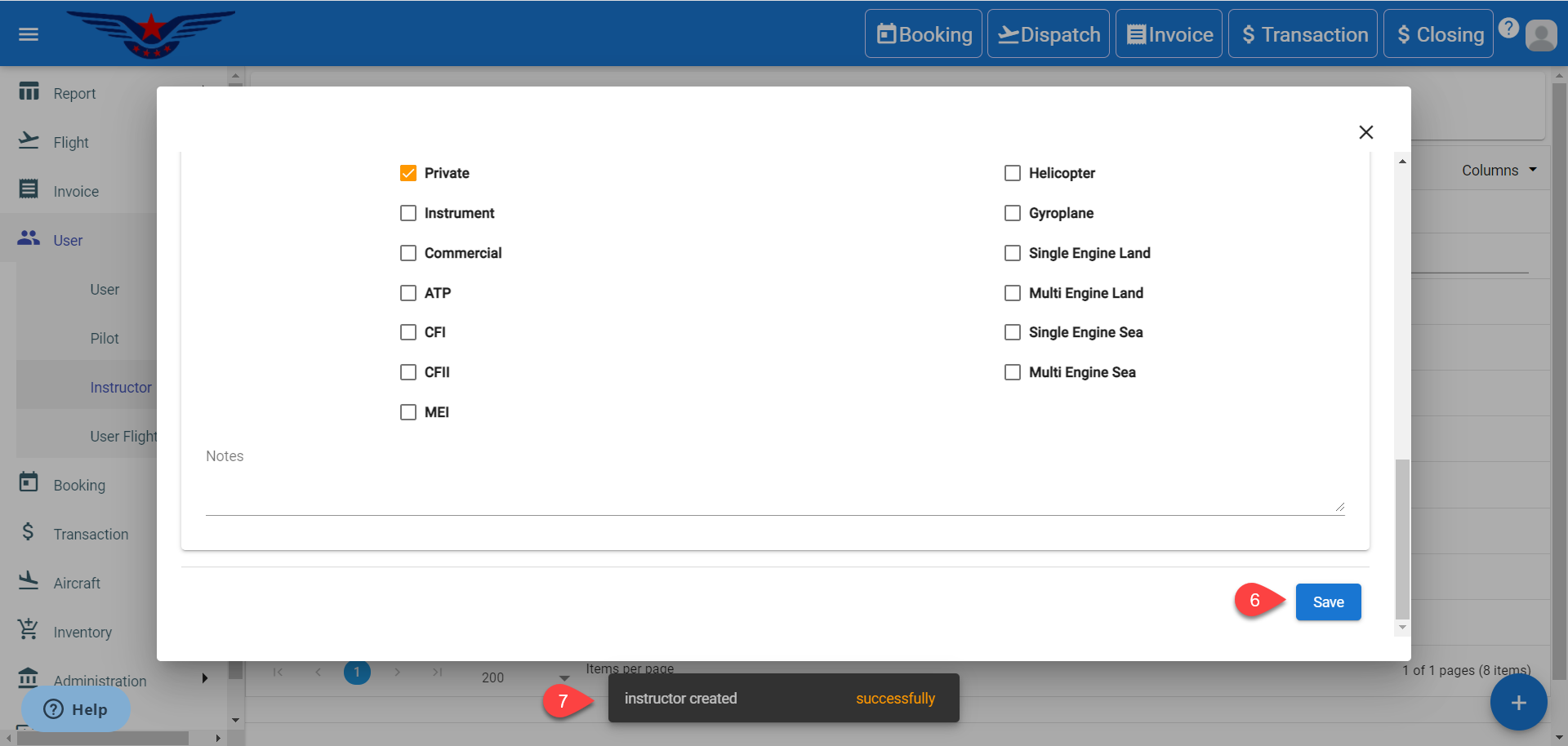The width and height of the screenshot is (1568, 746).
Task: Expand the Administration submenu arrow
Action: (x=204, y=678)
